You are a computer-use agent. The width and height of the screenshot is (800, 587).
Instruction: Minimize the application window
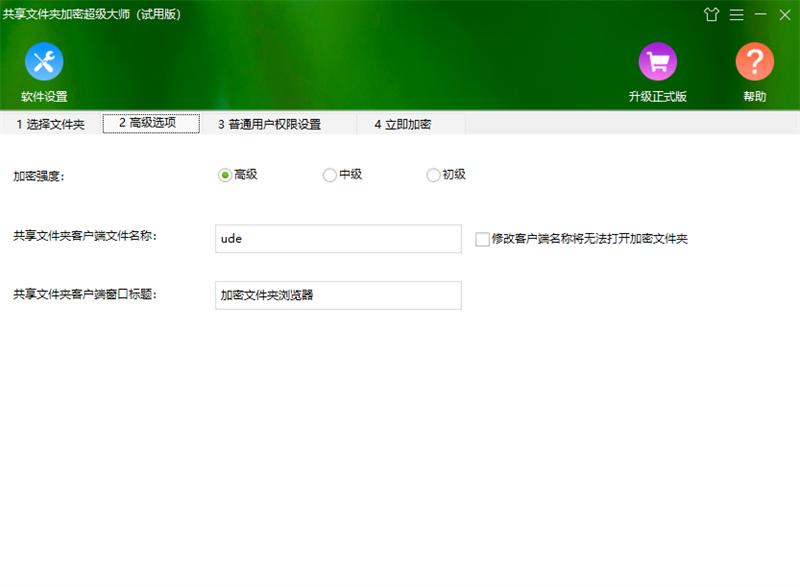[x=761, y=15]
